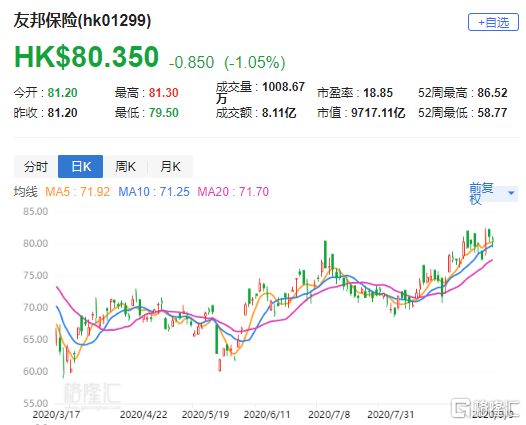Click the 60.00 y-axis label
This screenshot has height=425, width=526.
tap(36, 371)
